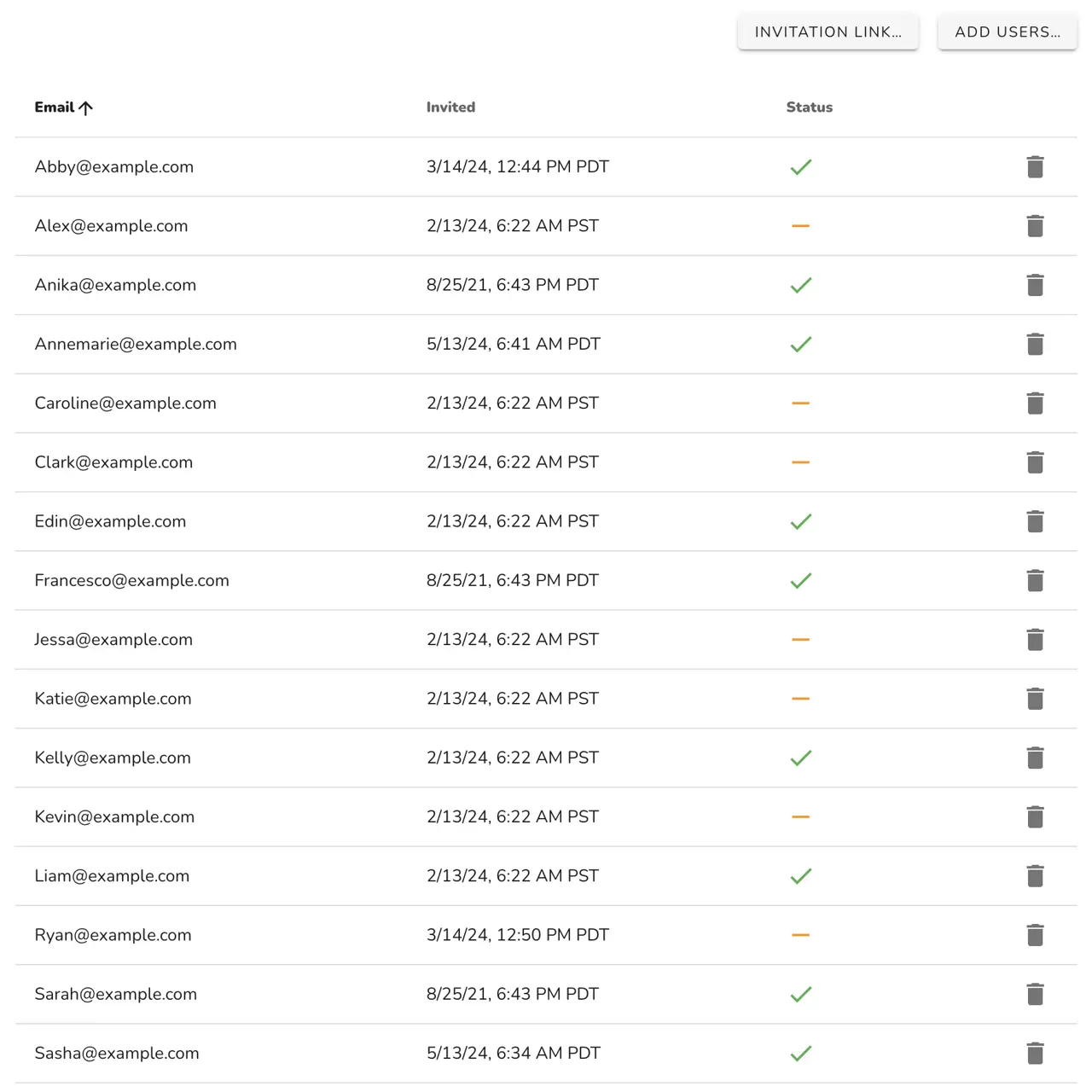Screen dimensions: 1092x1092
Task: Click pending dash status for Jessa@example.com
Action: [x=800, y=640]
